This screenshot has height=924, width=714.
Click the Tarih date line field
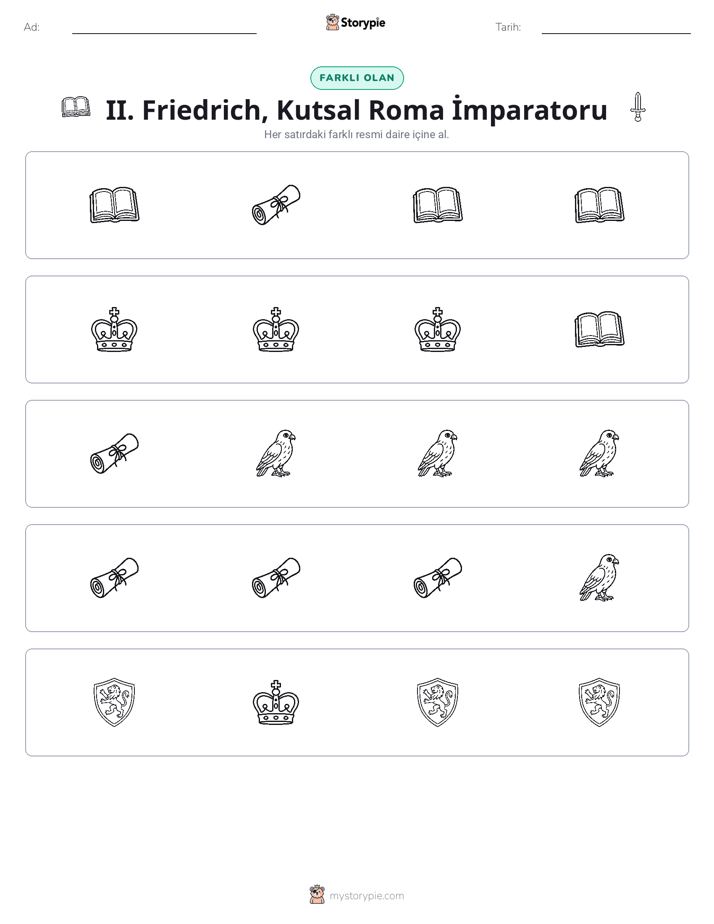click(616, 28)
